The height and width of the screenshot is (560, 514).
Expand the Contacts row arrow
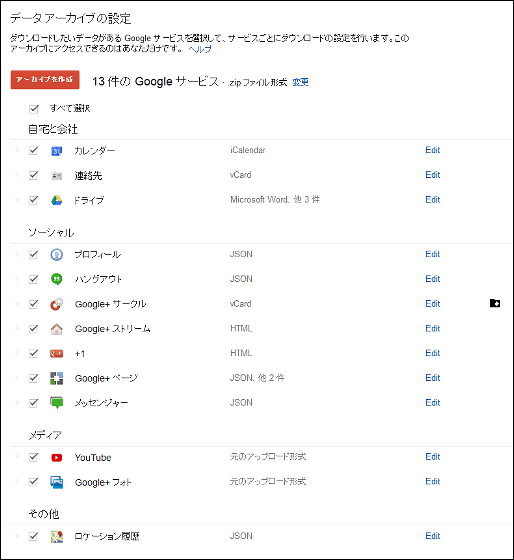(17, 175)
